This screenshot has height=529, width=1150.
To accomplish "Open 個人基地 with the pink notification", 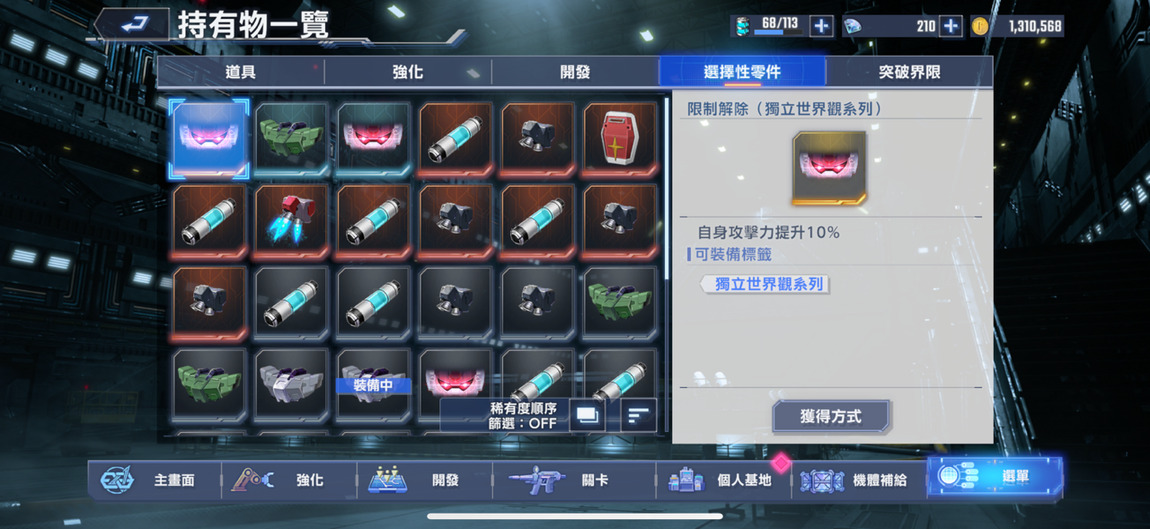I will pyautogui.click(x=724, y=481).
